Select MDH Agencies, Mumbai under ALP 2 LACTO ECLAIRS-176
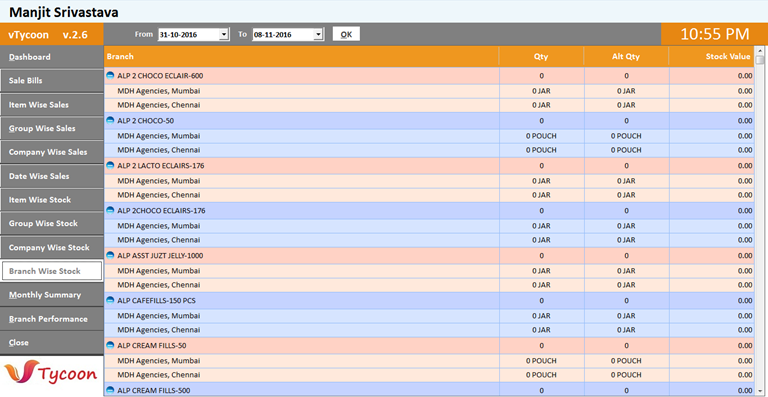Viewport: 768px width, 397px height. [x=159, y=181]
